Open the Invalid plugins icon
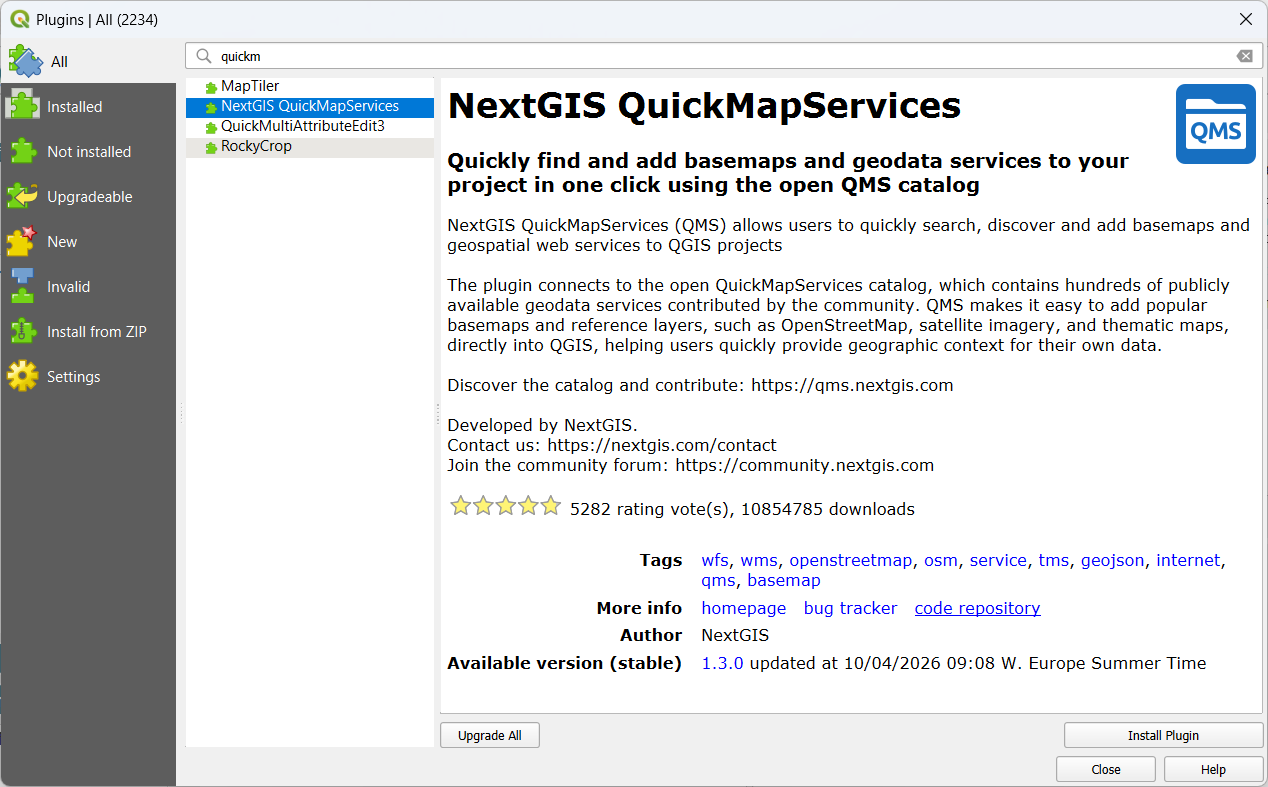Image resolution: width=1268 pixels, height=787 pixels. (x=23, y=286)
